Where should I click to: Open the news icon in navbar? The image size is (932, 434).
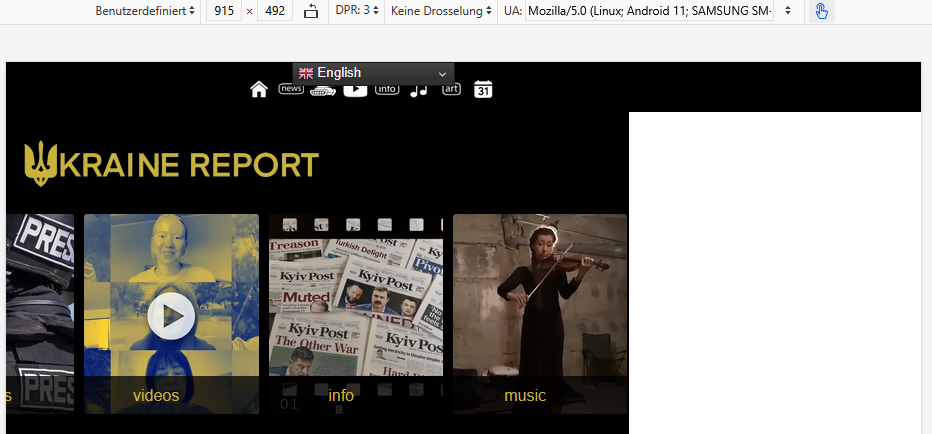click(291, 89)
